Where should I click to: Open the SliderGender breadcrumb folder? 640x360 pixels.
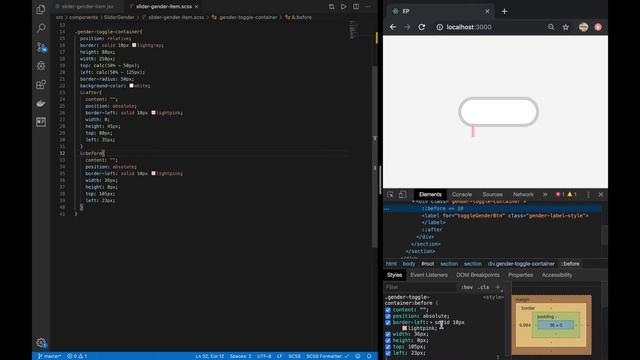pos(119,18)
